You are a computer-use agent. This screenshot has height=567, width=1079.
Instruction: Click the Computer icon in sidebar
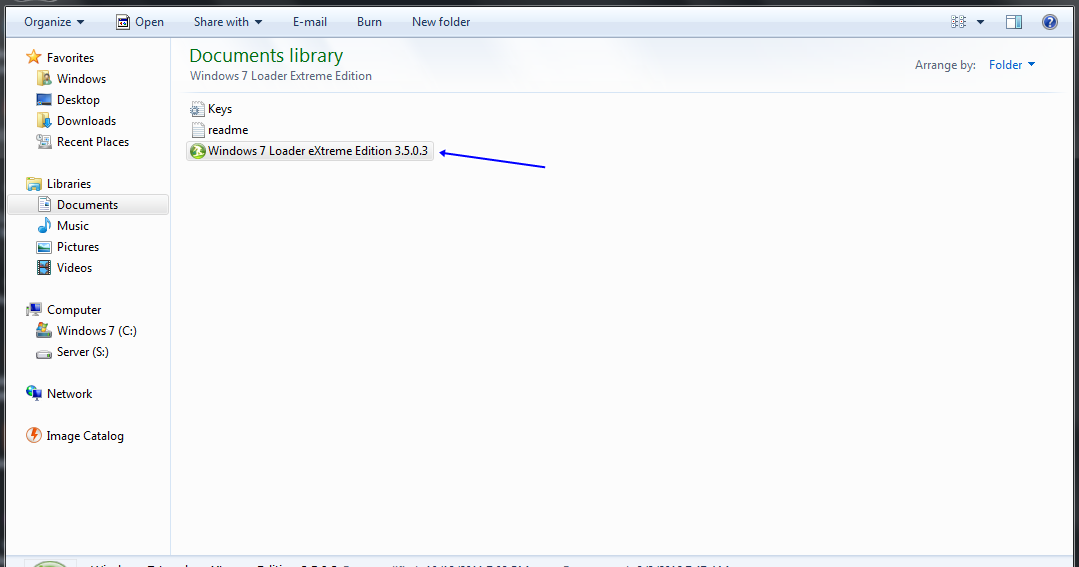[34, 310]
